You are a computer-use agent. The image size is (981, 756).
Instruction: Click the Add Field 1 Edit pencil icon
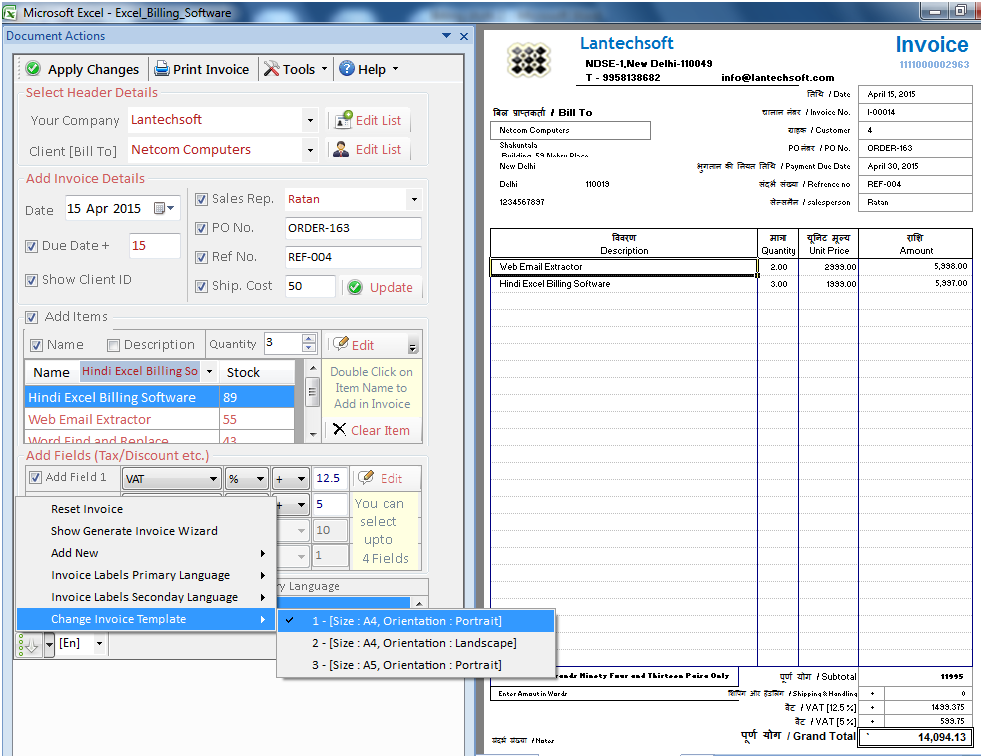click(x=366, y=478)
